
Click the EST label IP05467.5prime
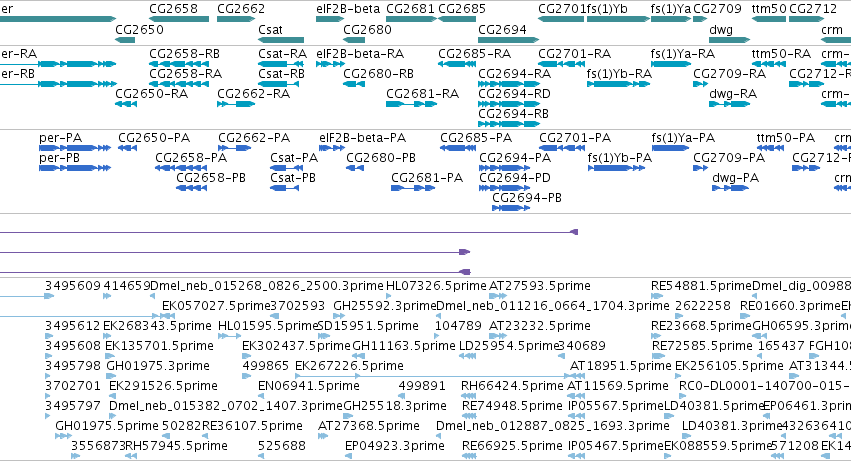click(616, 446)
